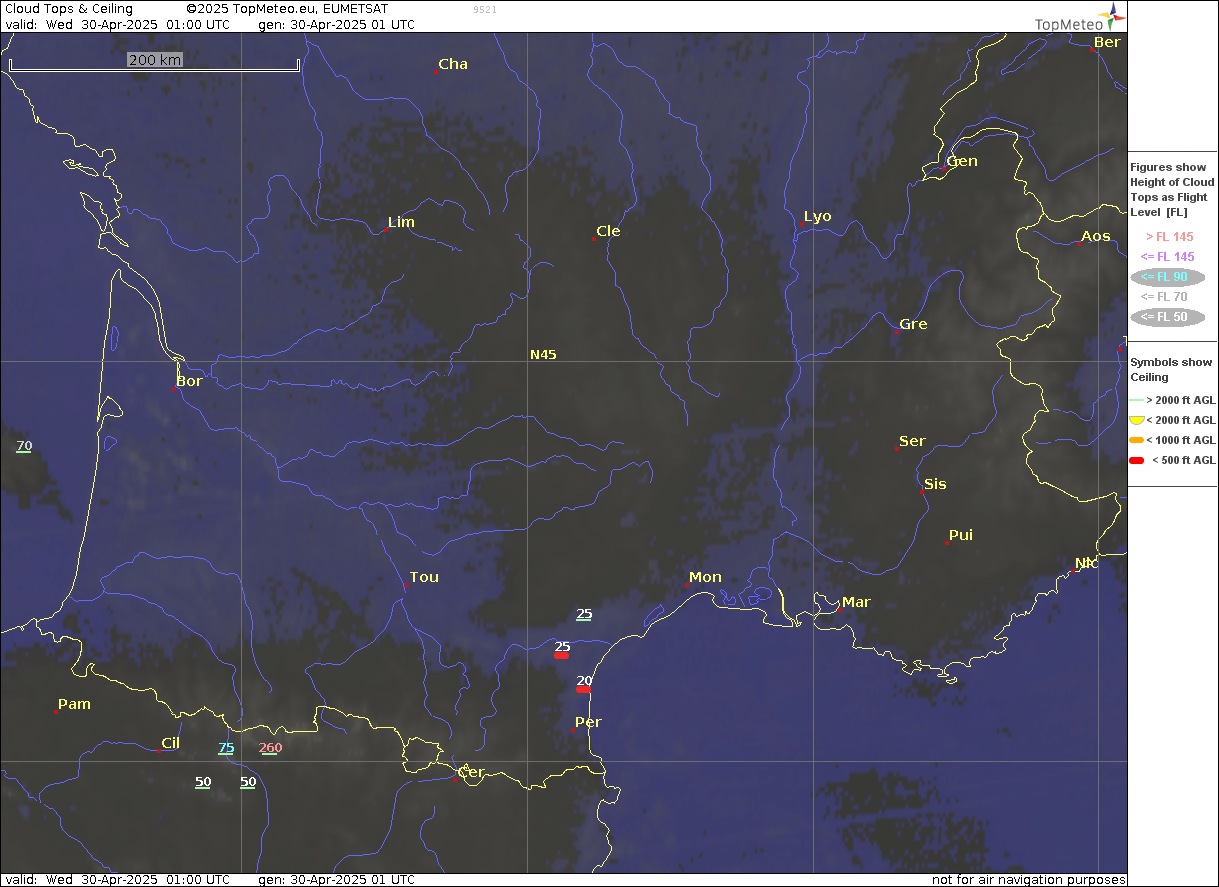This screenshot has height=887, width=1219.
Task: Click the red ceiling marker under the 20 figure
Action: pyautogui.click(x=584, y=689)
